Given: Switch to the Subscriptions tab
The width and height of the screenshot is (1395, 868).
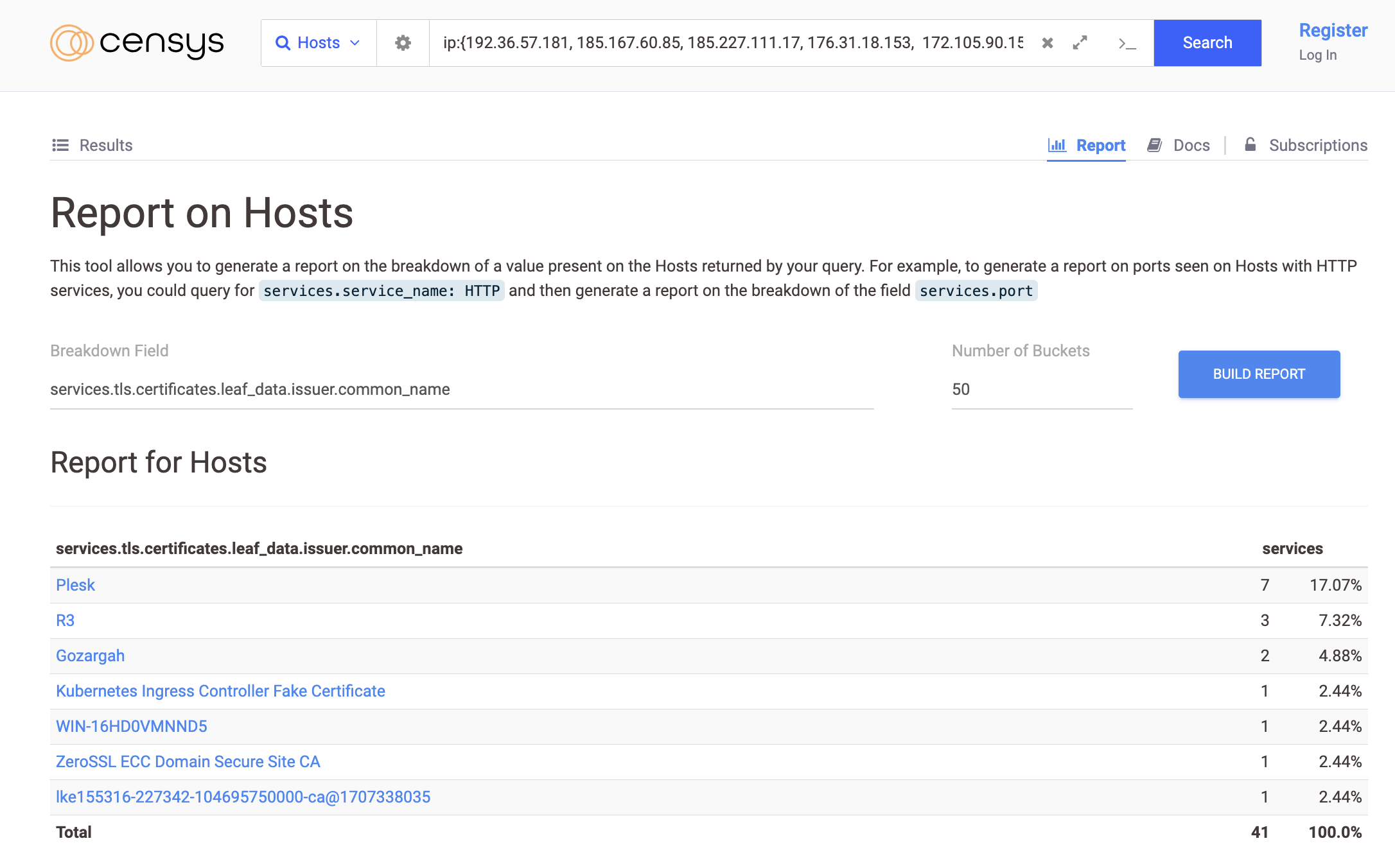Looking at the screenshot, I should (x=1317, y=145).
